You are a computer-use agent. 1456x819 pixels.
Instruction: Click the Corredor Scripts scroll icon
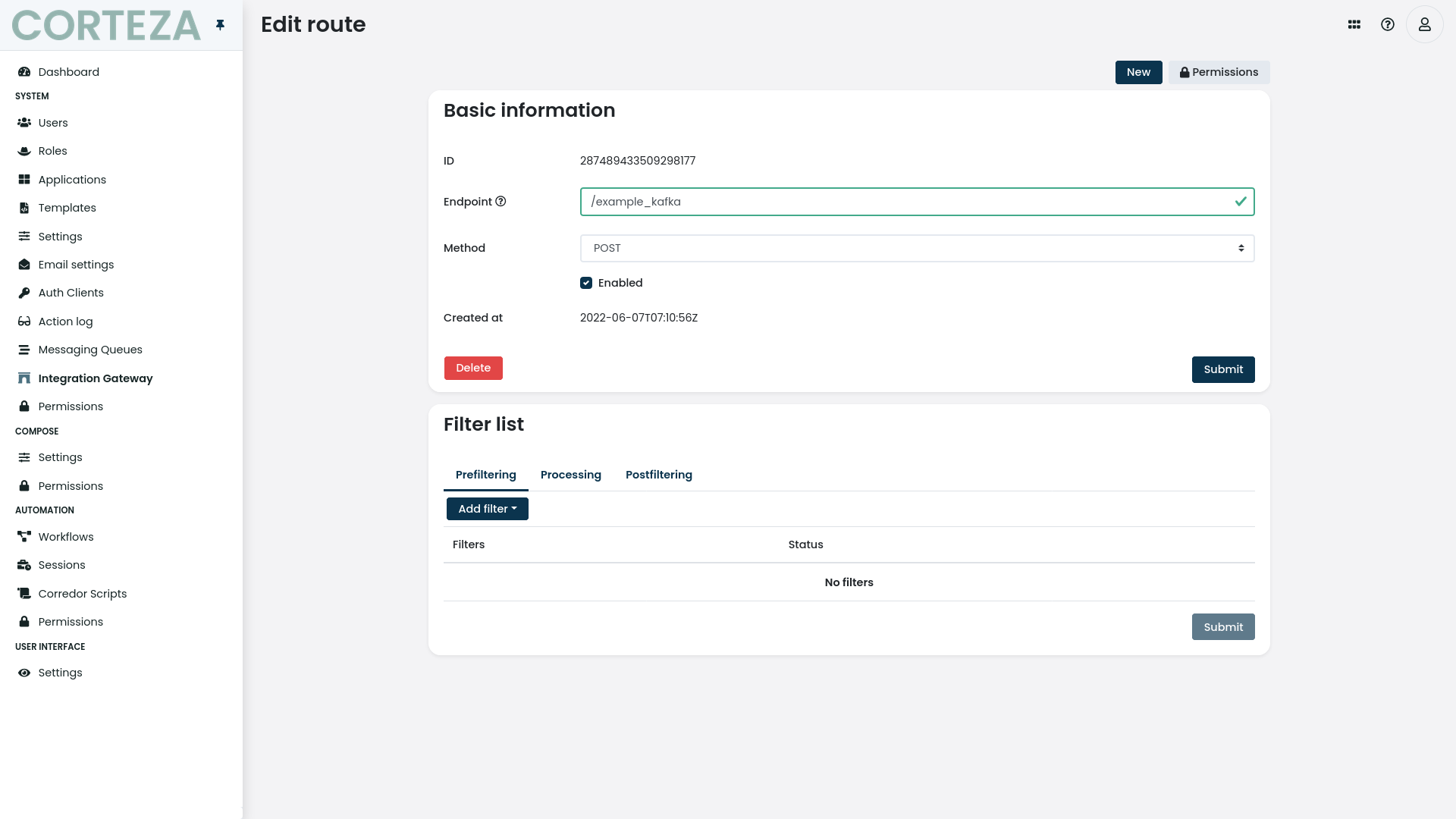click(x=24, y=594)
